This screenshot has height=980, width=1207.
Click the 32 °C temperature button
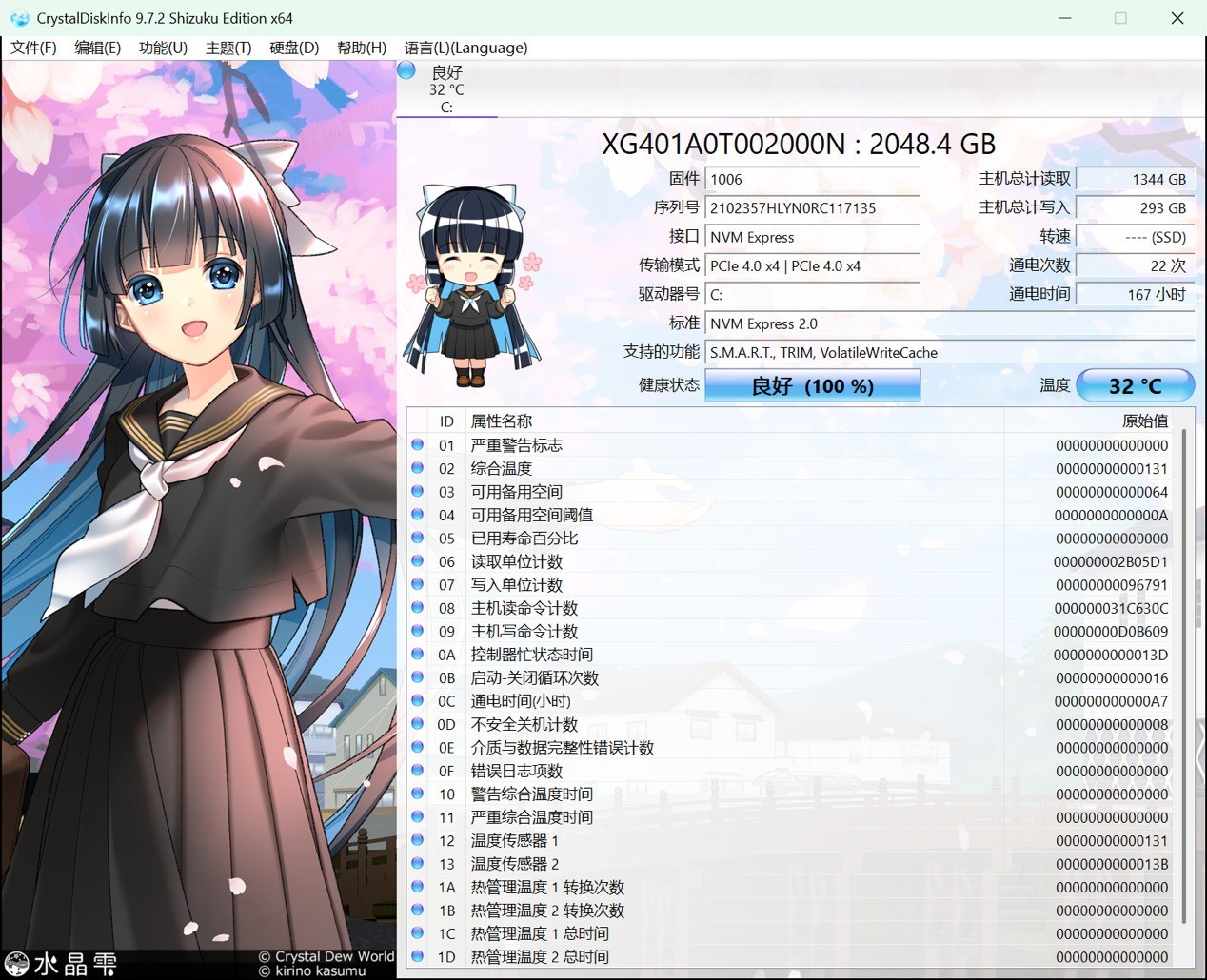pyautogui.click(x=1135, y=385)
